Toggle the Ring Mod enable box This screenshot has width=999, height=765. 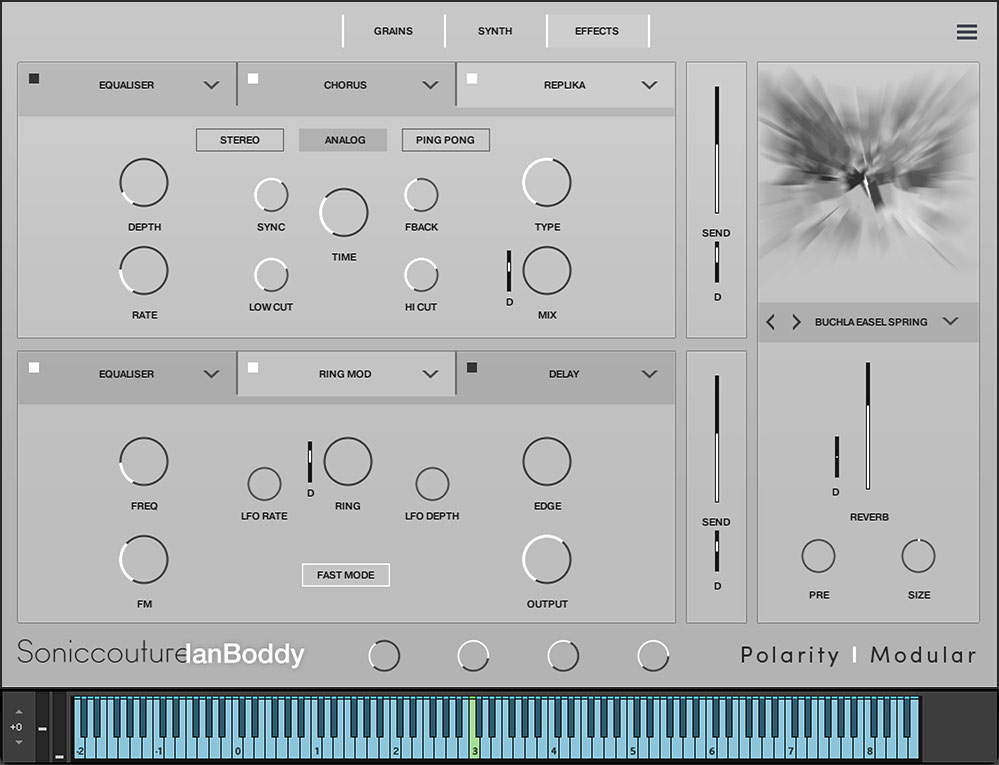pyautogui.click(x=253, y=368)
